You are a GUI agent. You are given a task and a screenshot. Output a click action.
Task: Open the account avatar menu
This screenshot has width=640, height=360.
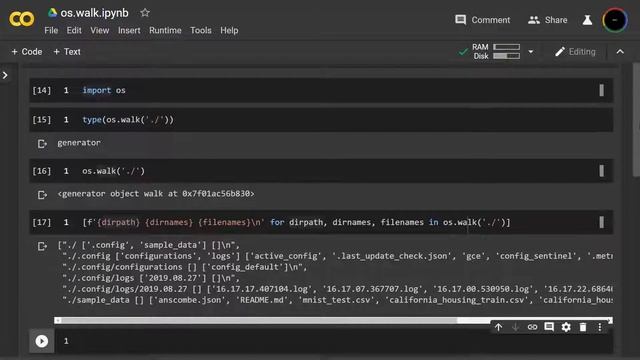tap(614, 20)
